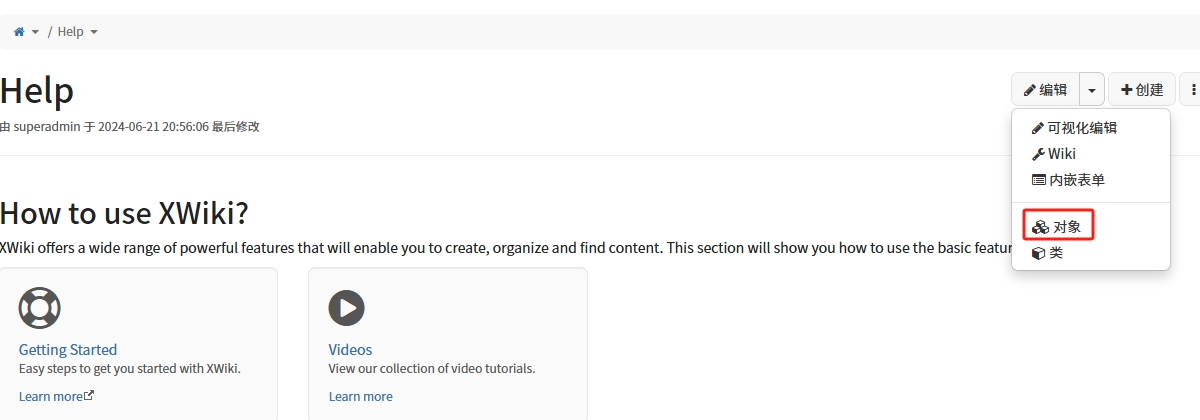This screenshot has width=1200, height=420.
Task: Expand the home breadcrumb dropdown arrow
Action: coord(36,32)
